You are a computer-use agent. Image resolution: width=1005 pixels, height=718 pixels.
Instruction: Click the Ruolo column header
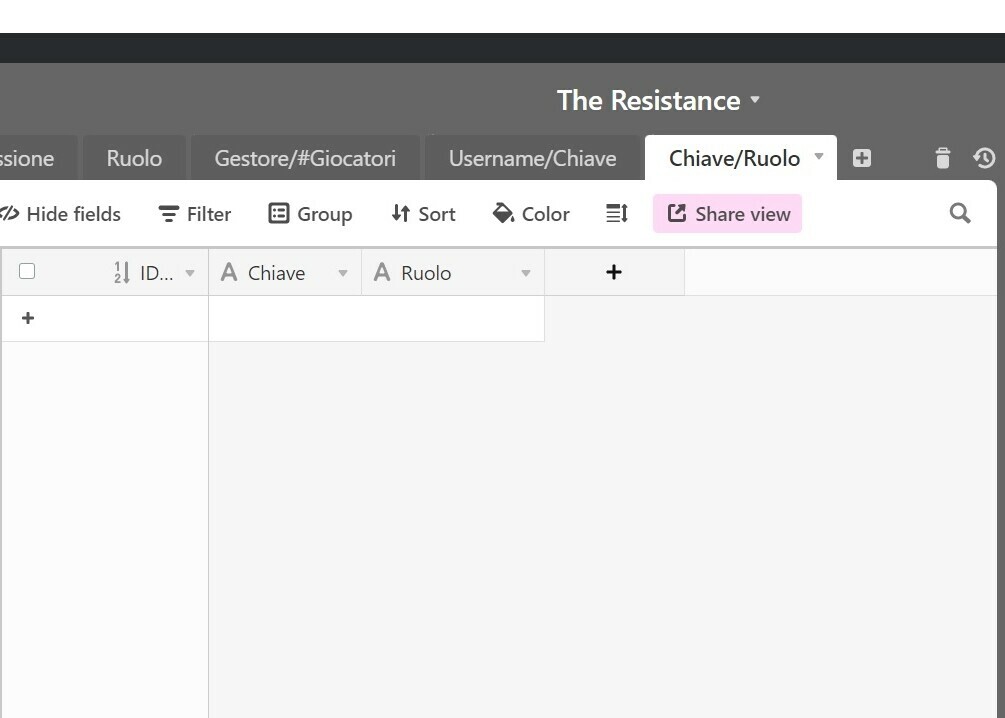(x=453, y=272)
